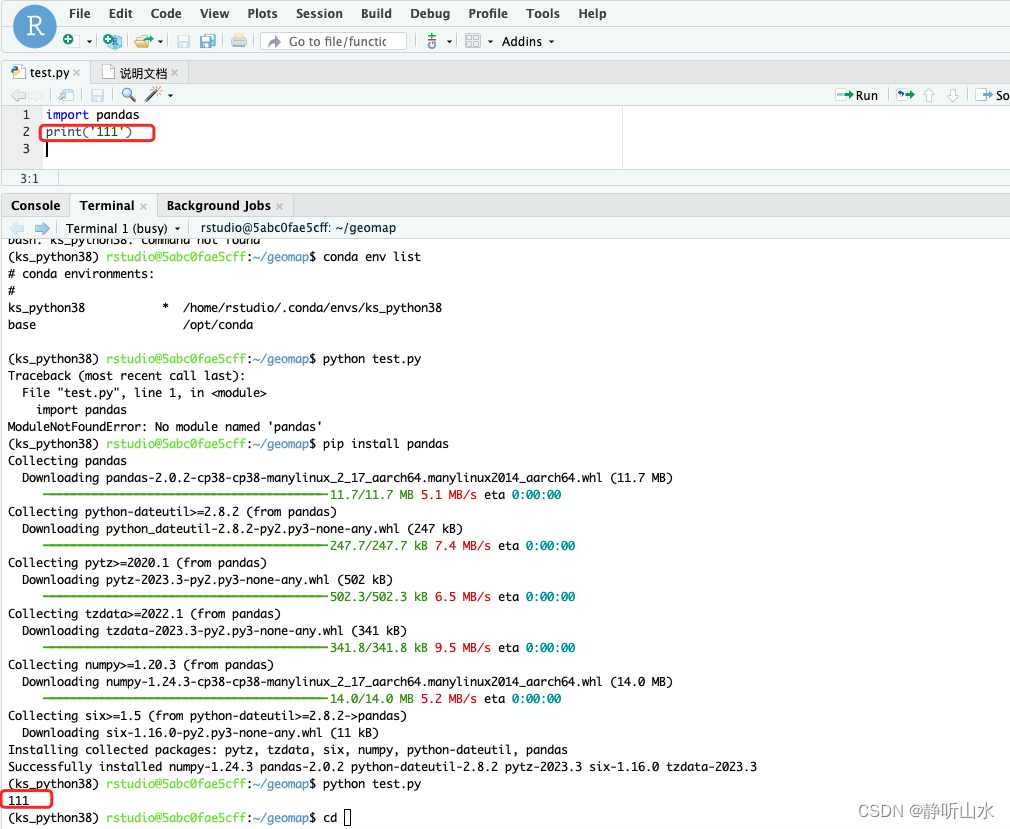Create a new project using the project icon
Image resolution: width=1010 pixels, height=829 pixels.
click(x=111, y=41)
